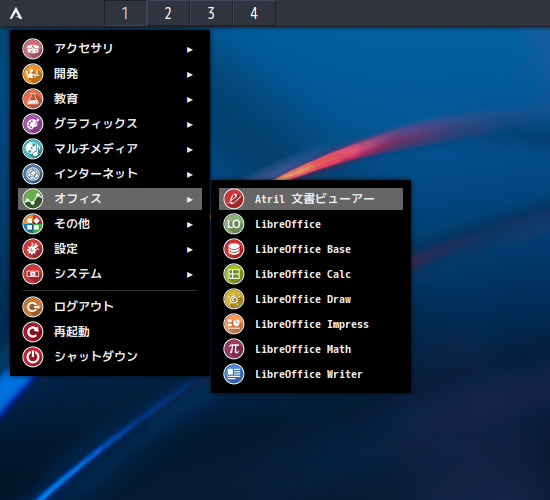Select the システム menu entry

point(110,274)
